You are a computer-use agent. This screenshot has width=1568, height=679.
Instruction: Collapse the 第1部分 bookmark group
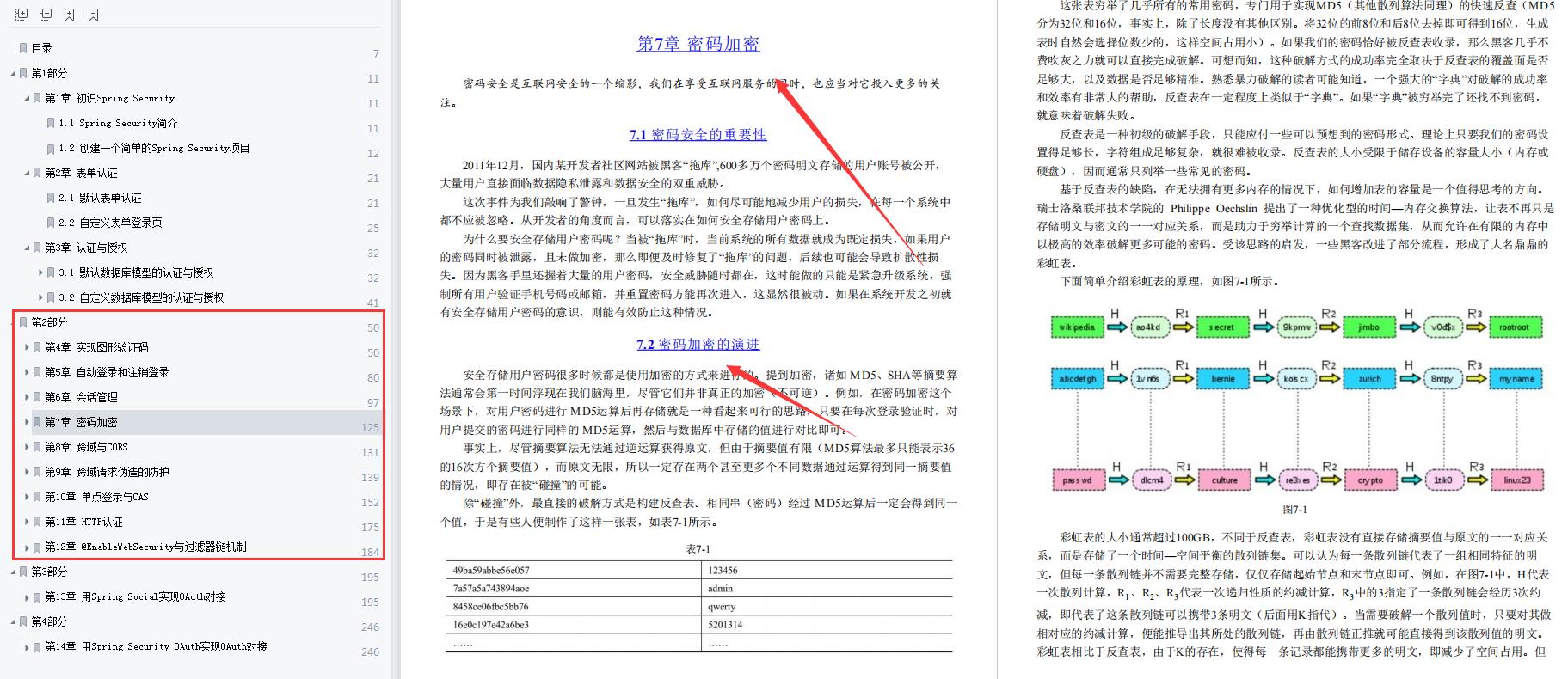13,73
